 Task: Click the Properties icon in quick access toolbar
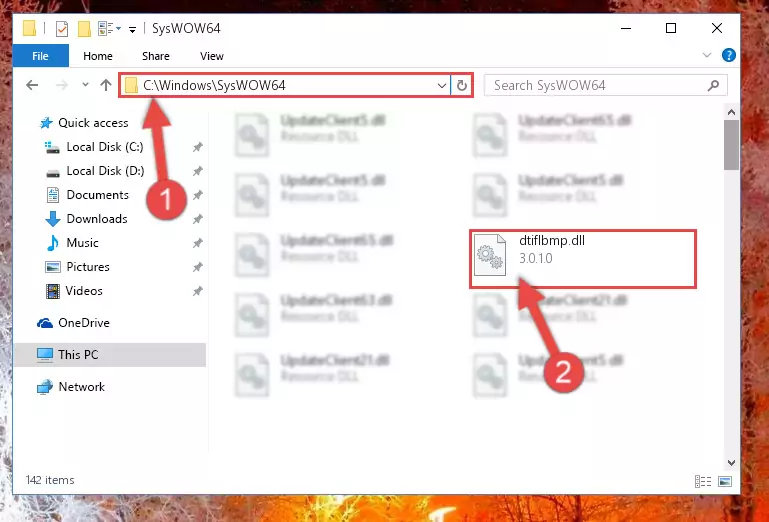click(x=62, y=29)
